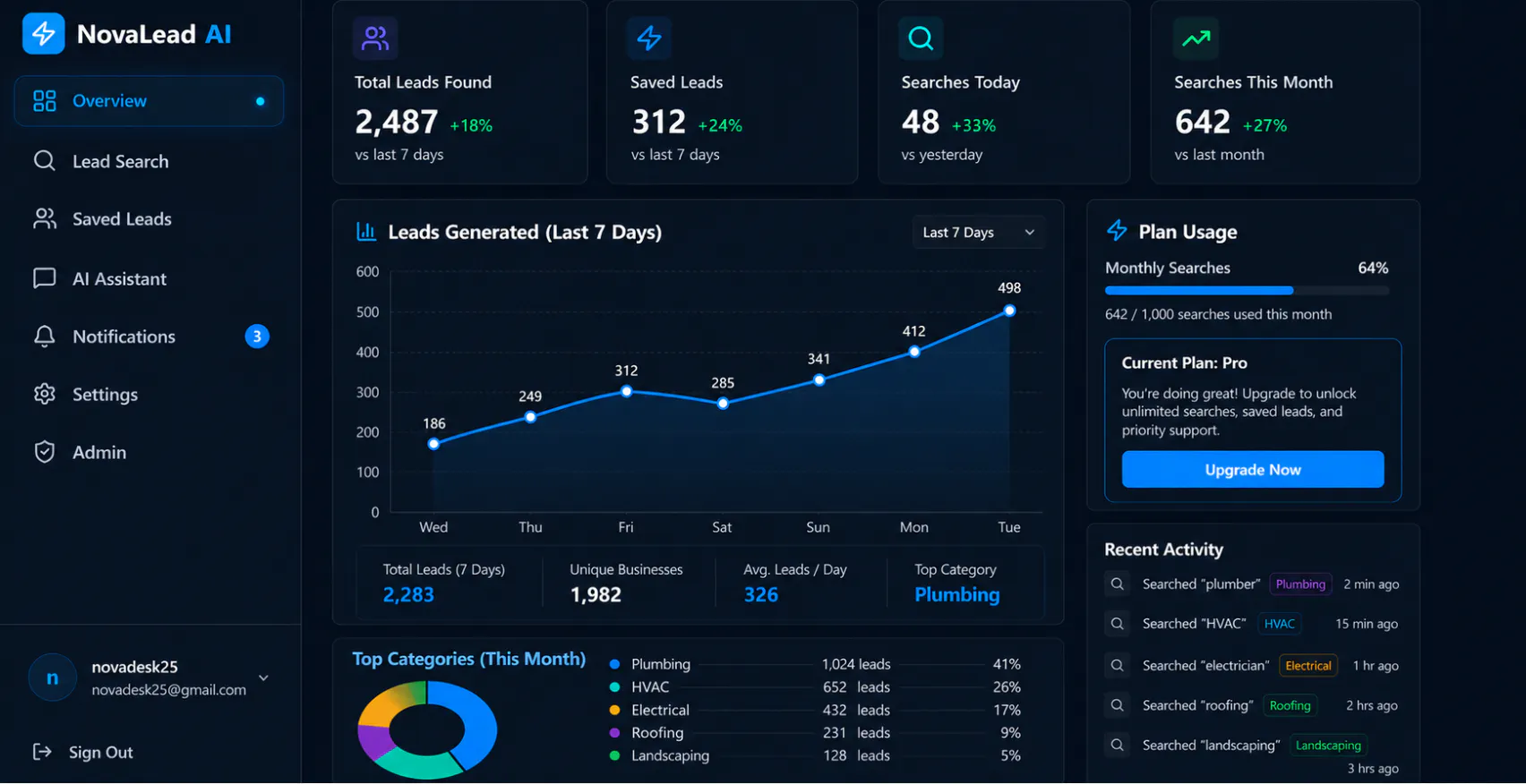Click the novadesk25@gmail.com email text

tap(168, 690)
